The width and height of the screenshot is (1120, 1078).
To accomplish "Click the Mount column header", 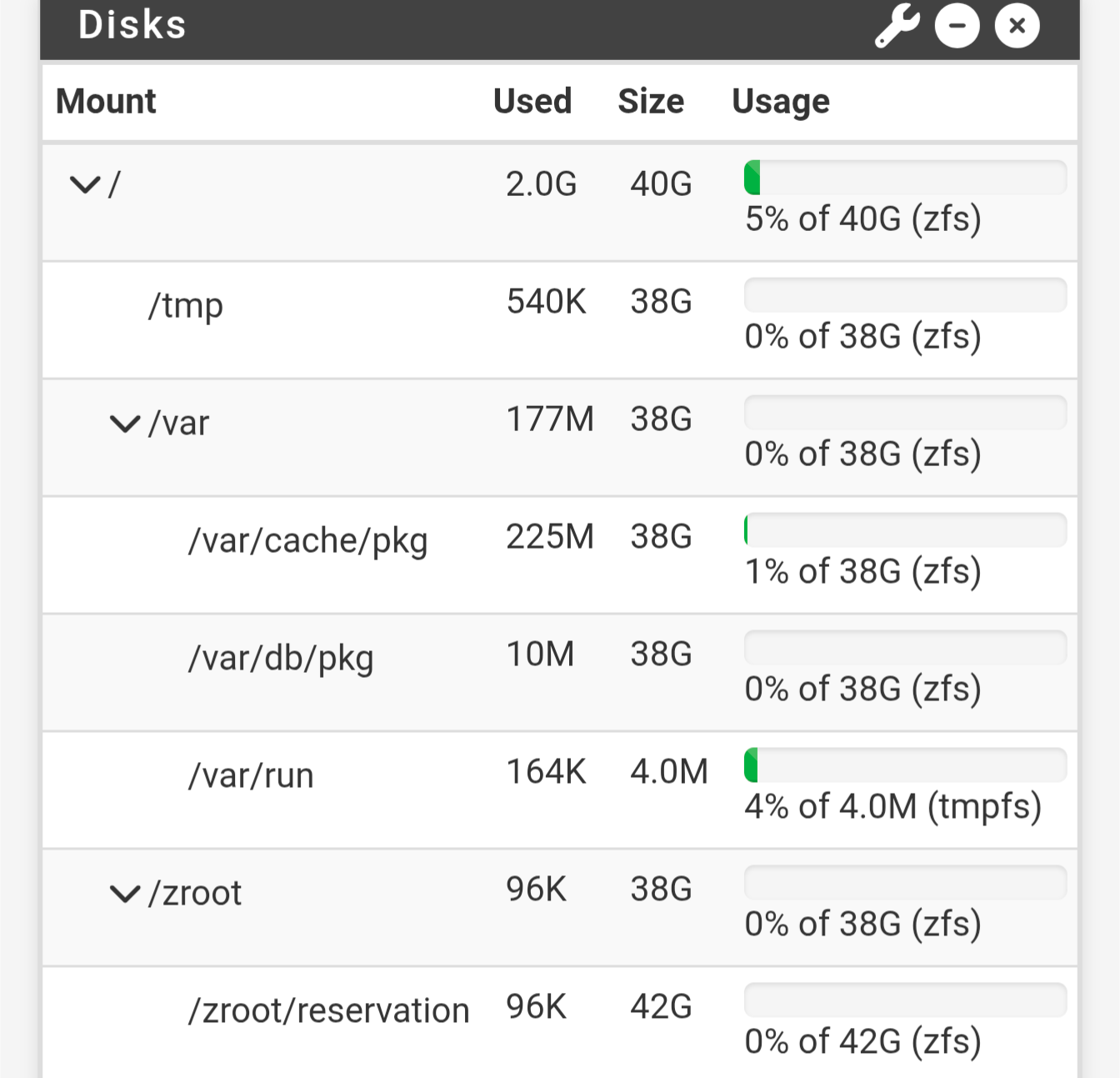I will [106, 101].
